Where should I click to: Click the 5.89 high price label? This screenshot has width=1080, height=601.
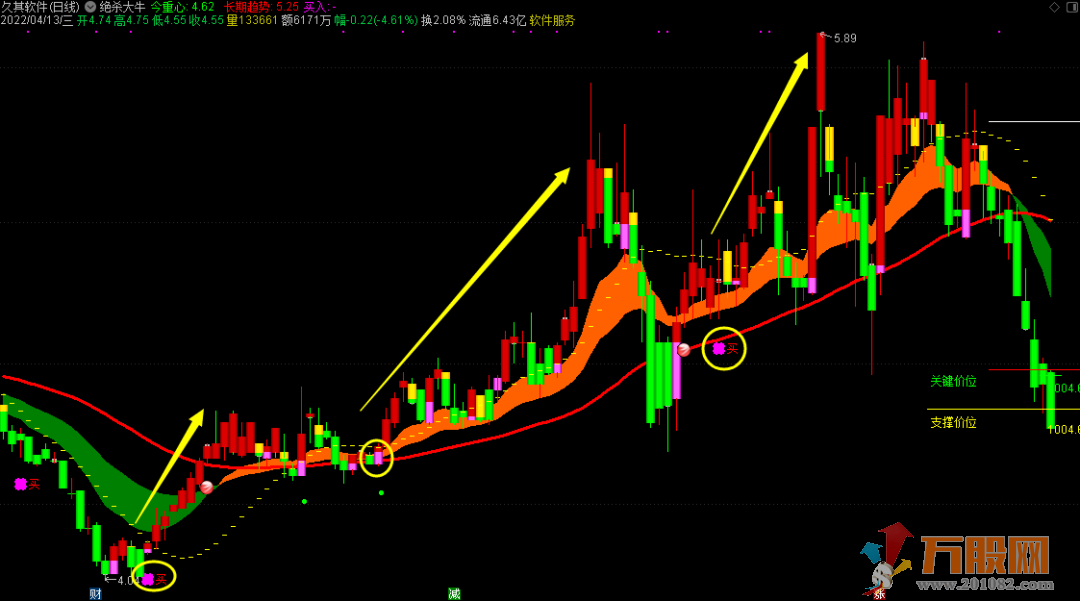tap(845, 38)
